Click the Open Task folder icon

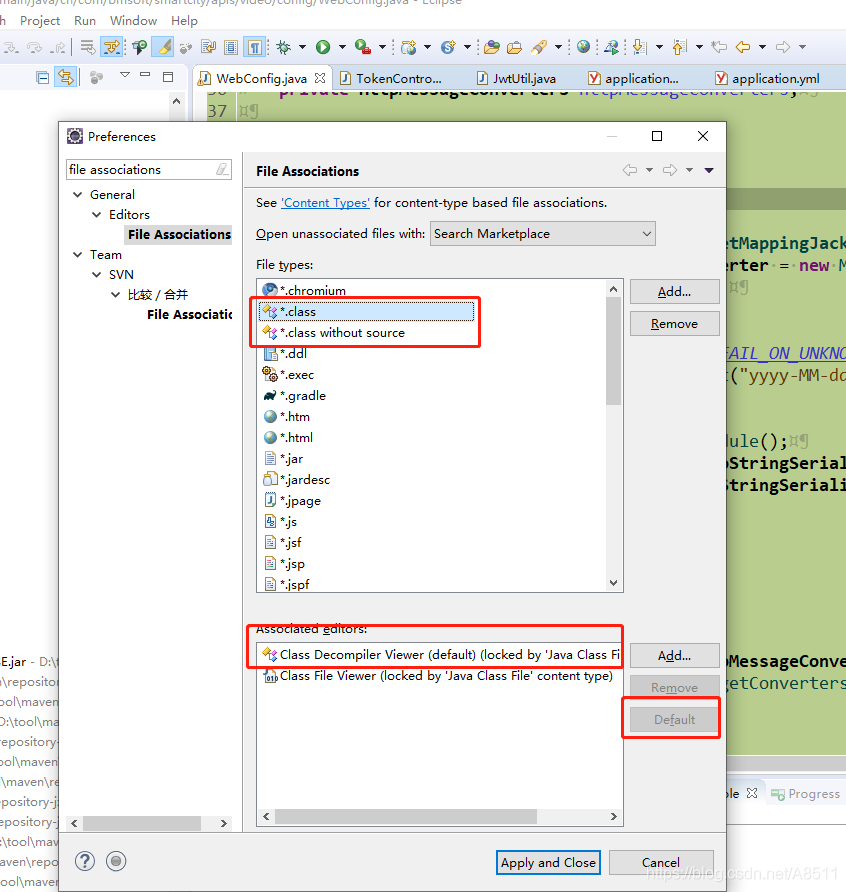(514, 47)
